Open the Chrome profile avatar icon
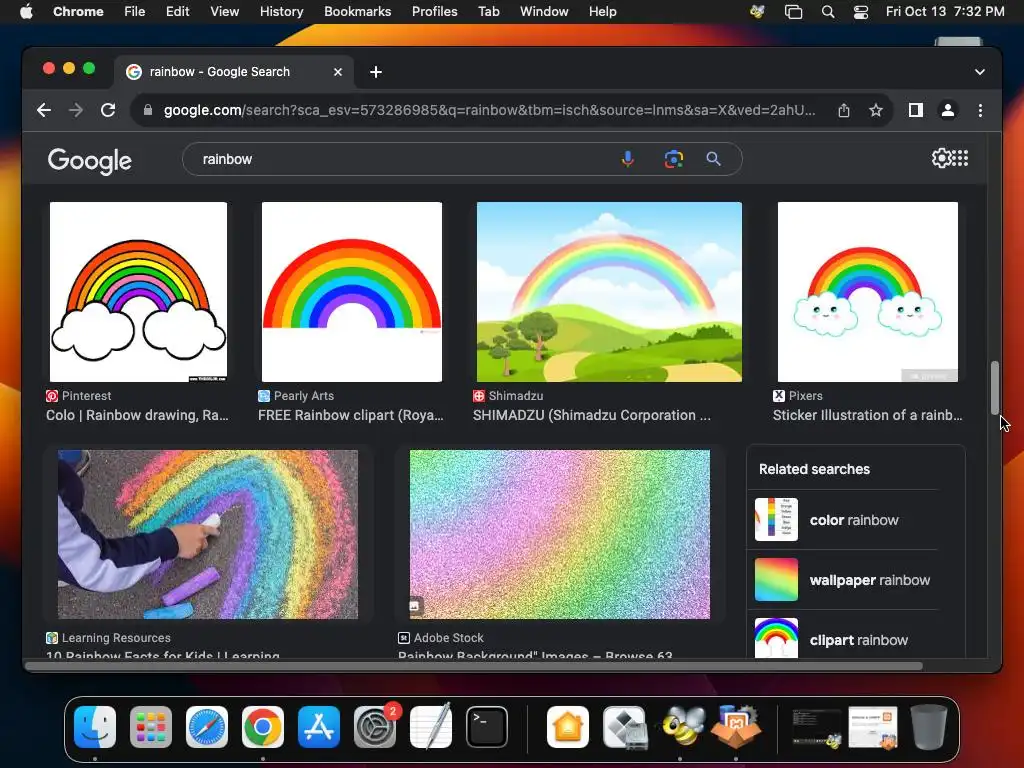This screenshot has height=768, width=1024. click(x=948, y=110)
